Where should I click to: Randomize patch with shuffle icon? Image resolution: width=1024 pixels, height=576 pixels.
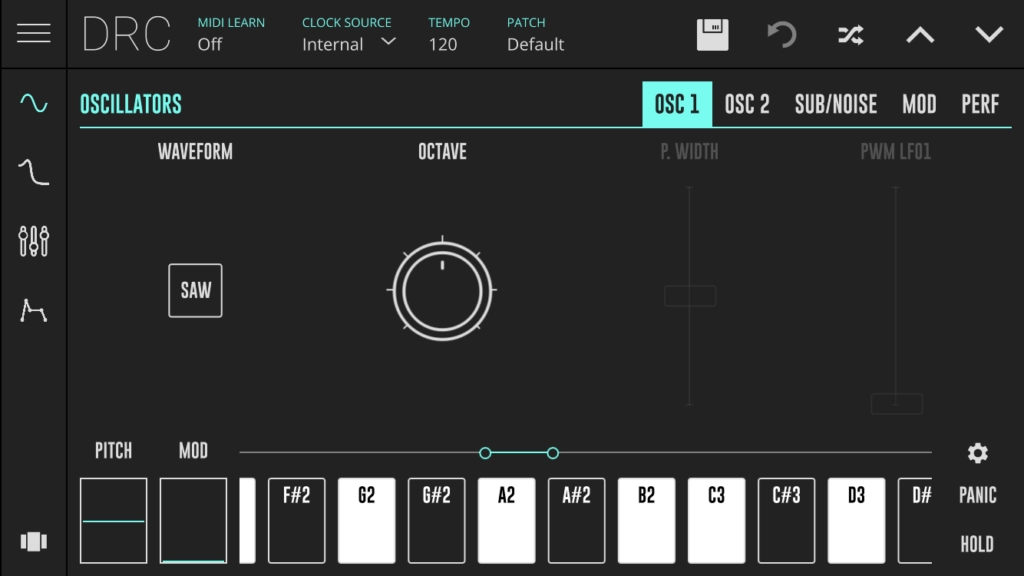click(850, 35)
